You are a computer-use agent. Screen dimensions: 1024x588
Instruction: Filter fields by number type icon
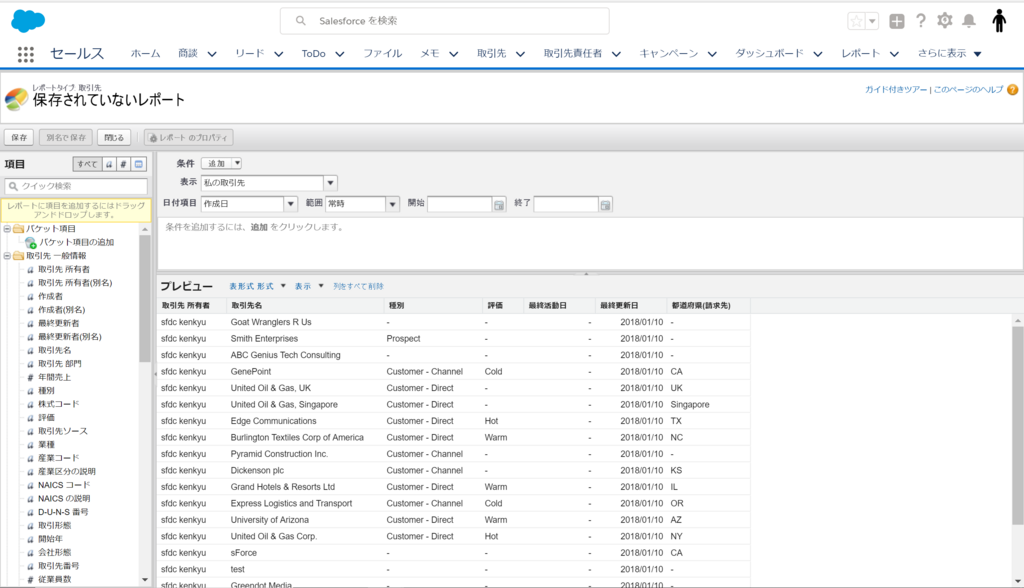(x=123, y=164)
